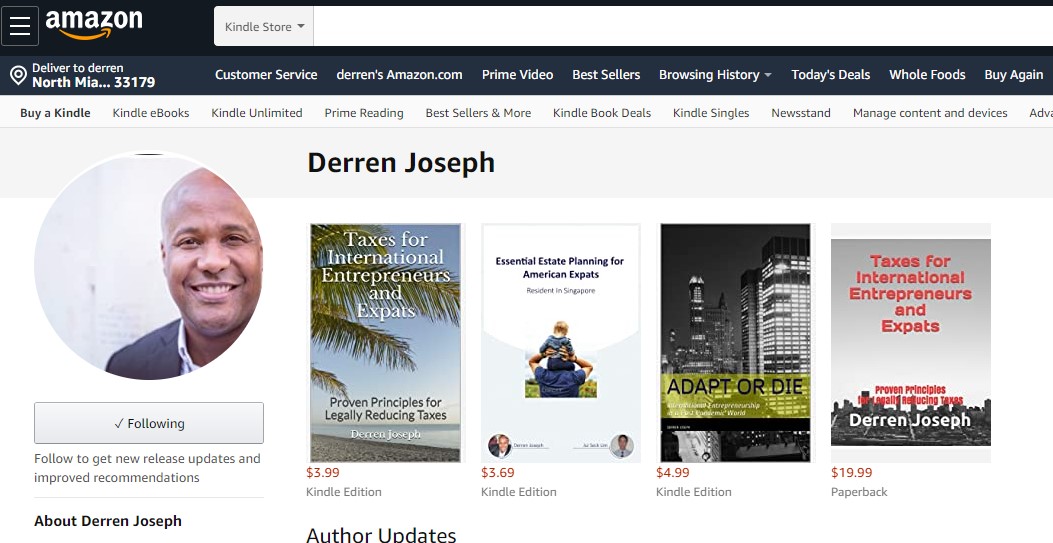Image resolution: width=1053 pixels, height=543 pixels.
Task: Open the hamburger menu icon
Action: tap(20, 26)
